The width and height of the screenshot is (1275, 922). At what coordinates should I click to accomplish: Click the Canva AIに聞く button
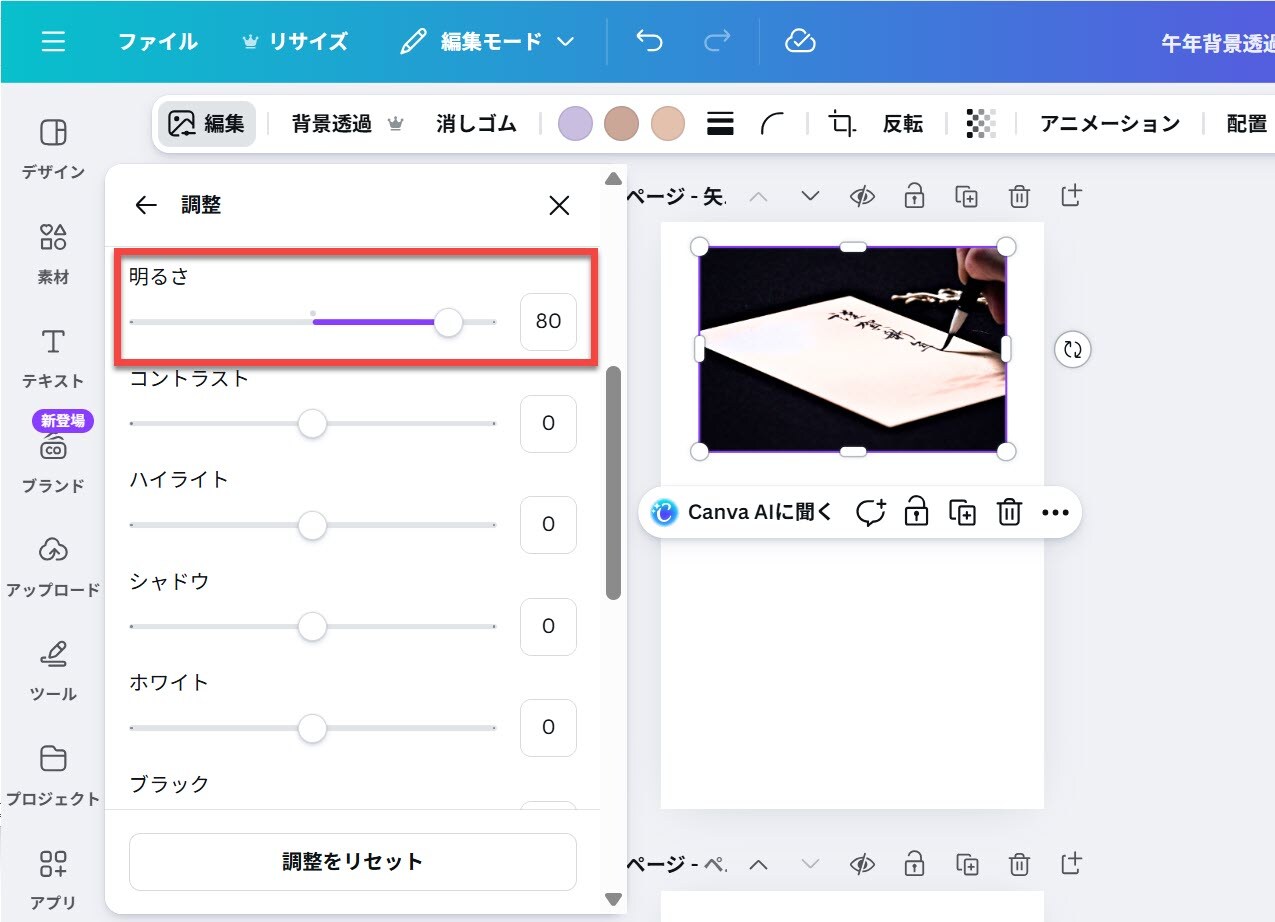click(741, 513)
